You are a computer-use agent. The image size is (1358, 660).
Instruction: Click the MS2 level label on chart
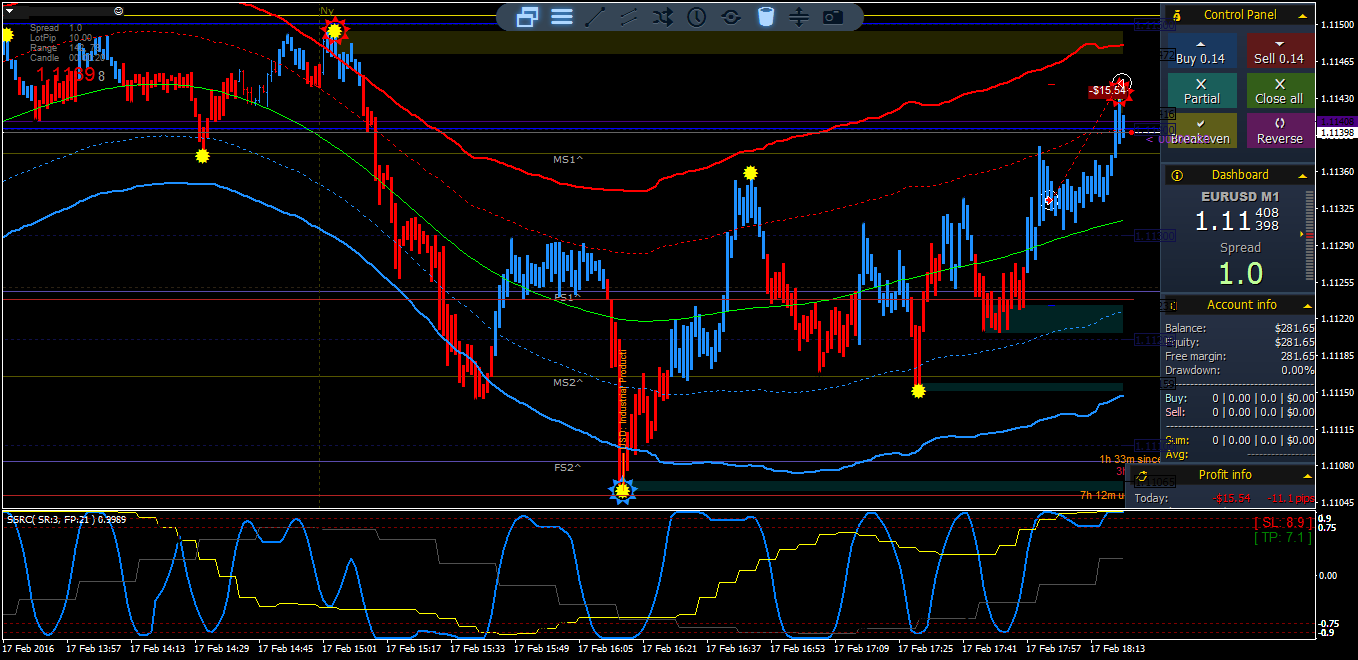click(x=568, y=382)
